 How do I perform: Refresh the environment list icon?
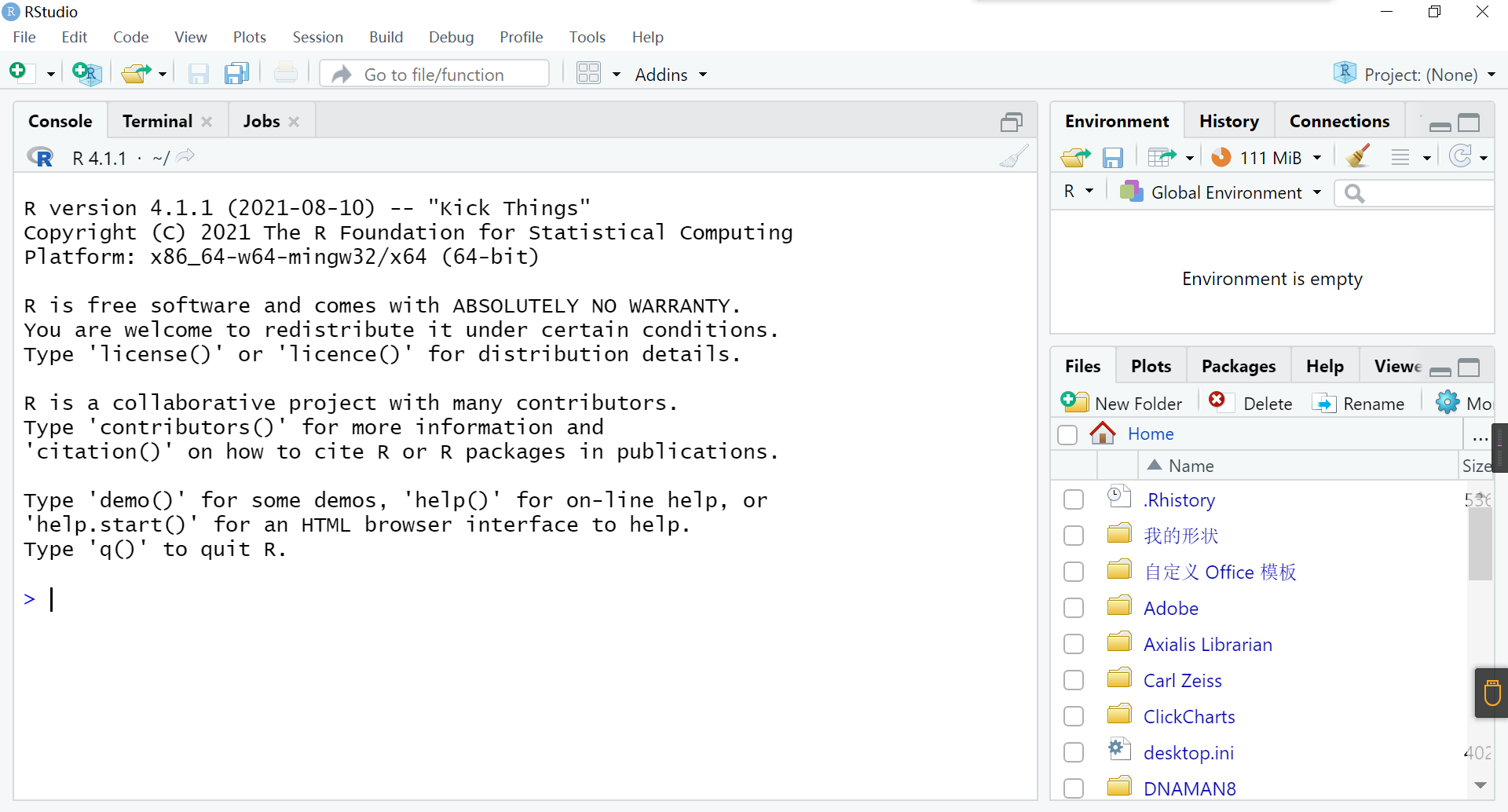point(1460,156)
